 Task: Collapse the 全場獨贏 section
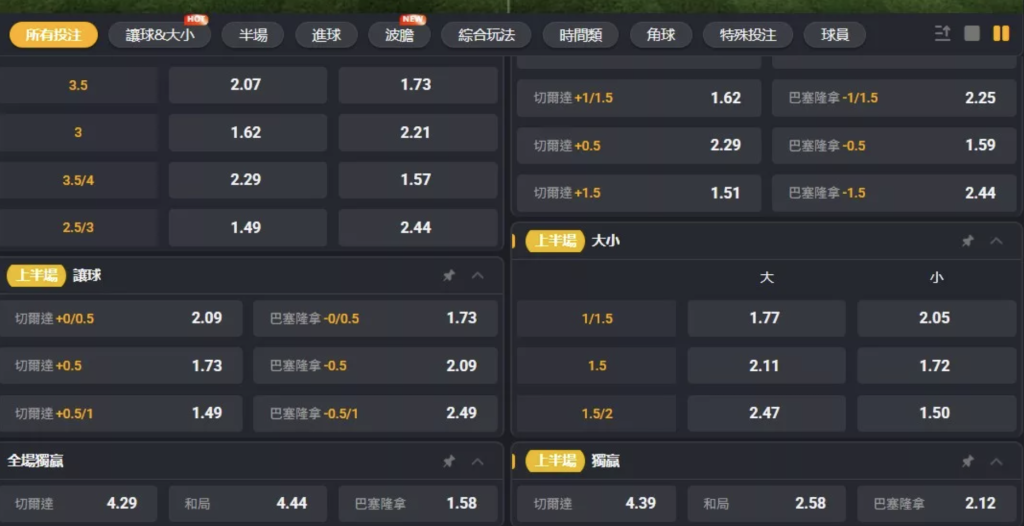[x=478, y=461]
